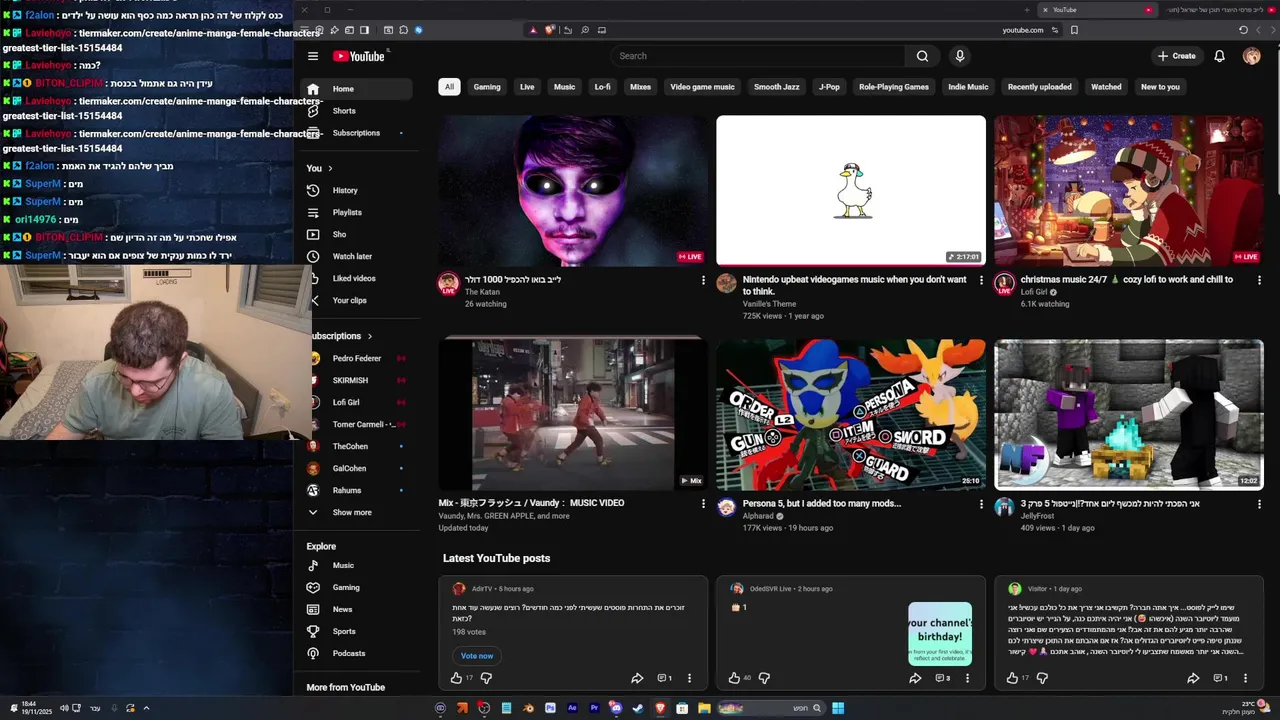Open the YouTube hamburger guide menu
1280x720 pixels.
coord(313,56)
